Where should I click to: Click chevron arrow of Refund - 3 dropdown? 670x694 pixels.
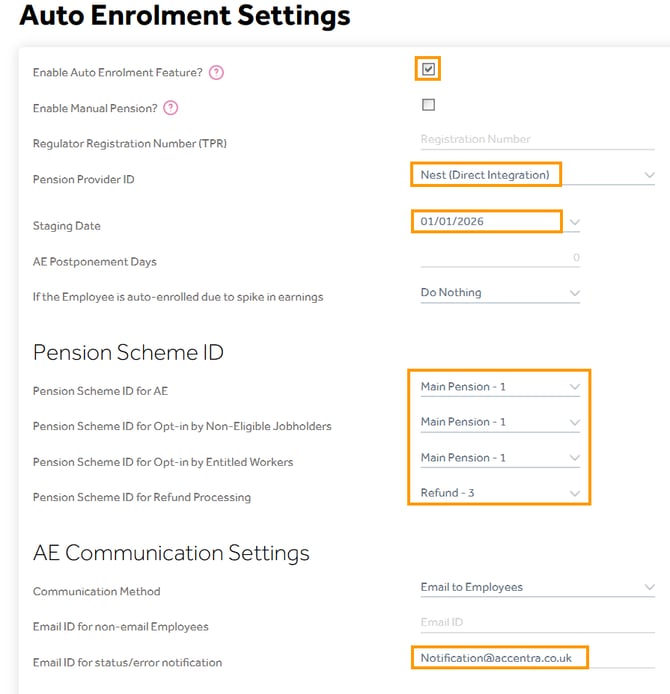point(574,494)
